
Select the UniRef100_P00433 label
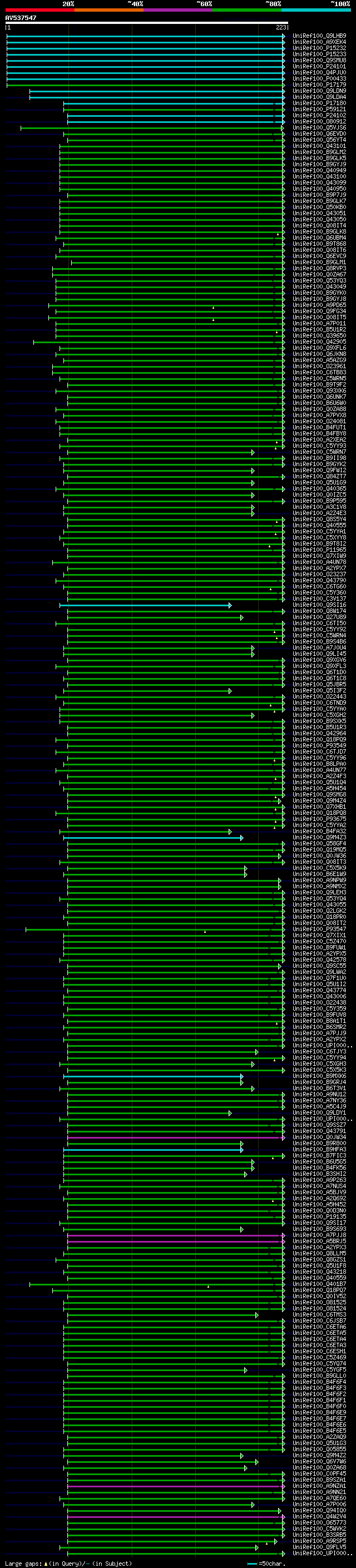(x=319, y=78)
